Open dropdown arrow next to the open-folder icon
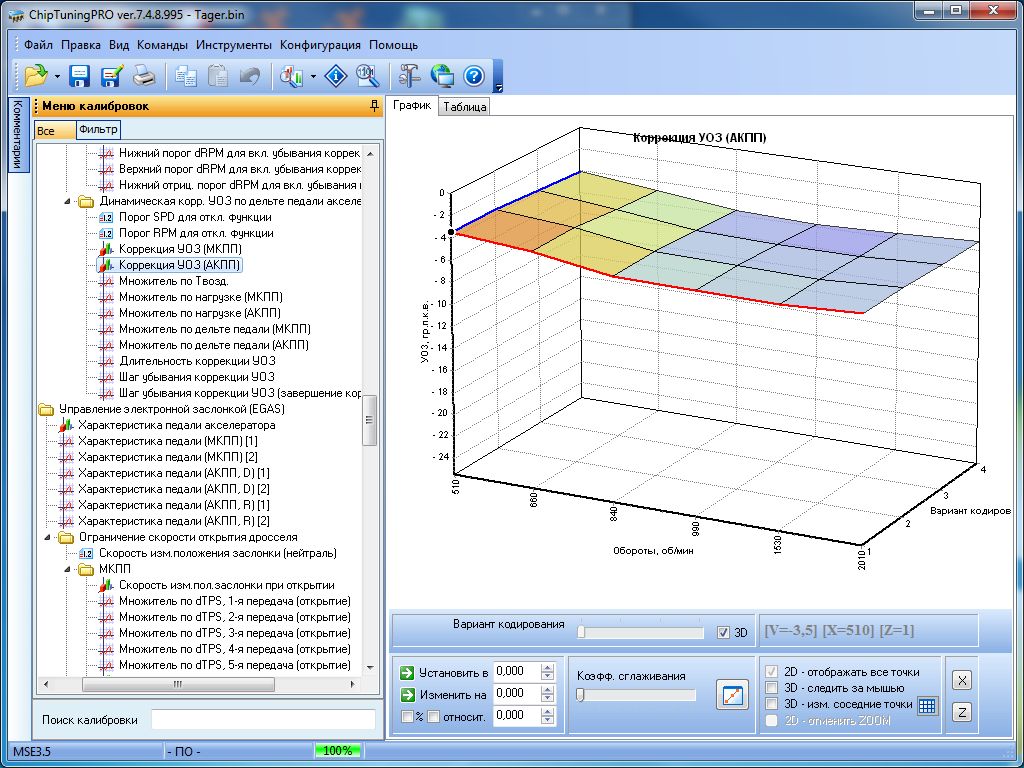The width and height of the screenshot is (1024, 768). point(58,76)
